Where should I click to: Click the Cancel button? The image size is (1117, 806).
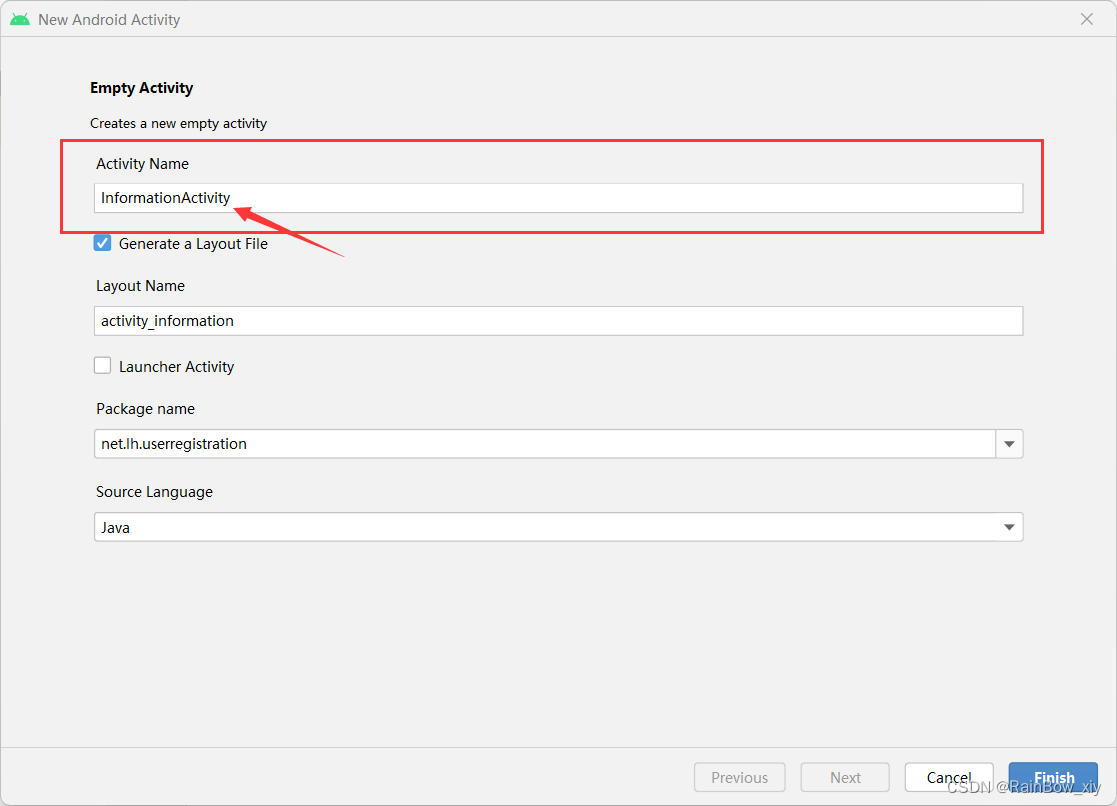click(949, 777)
